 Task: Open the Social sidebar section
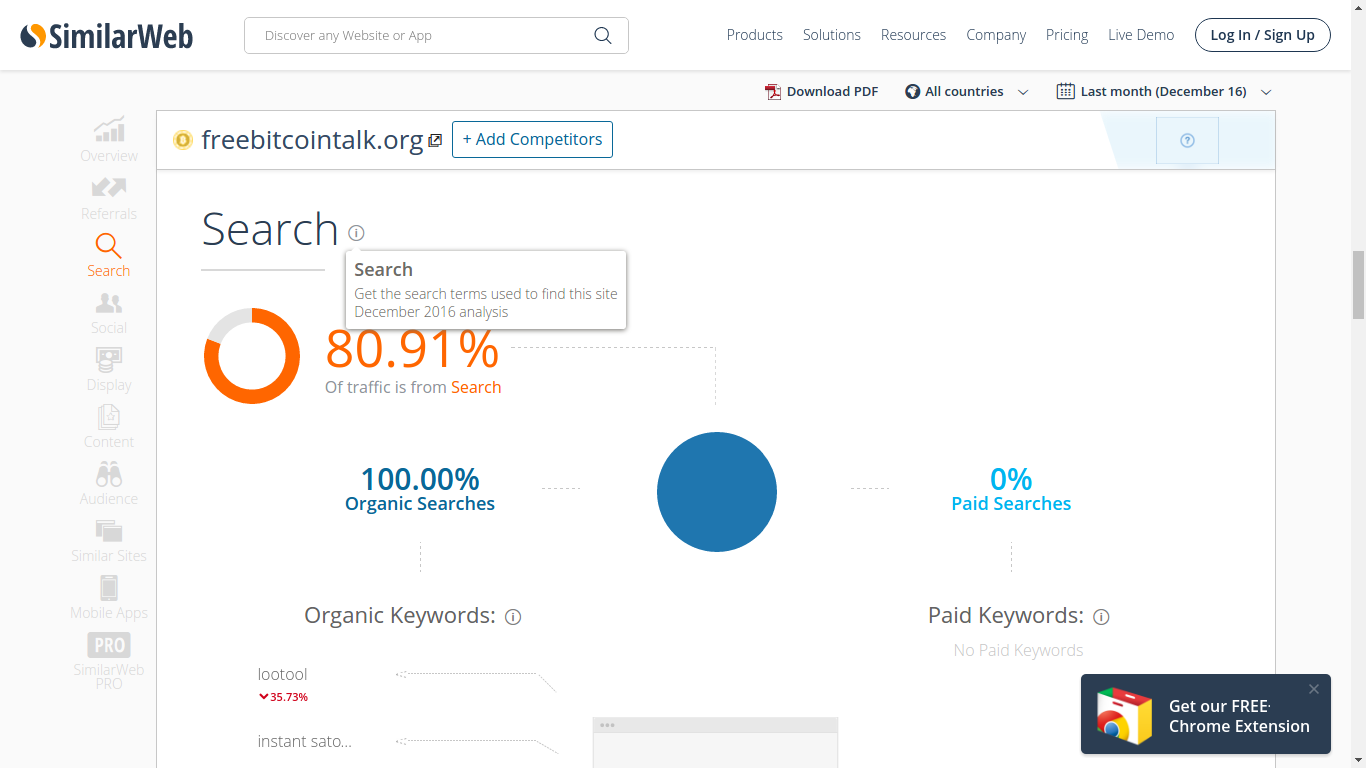tap(109, 312)
